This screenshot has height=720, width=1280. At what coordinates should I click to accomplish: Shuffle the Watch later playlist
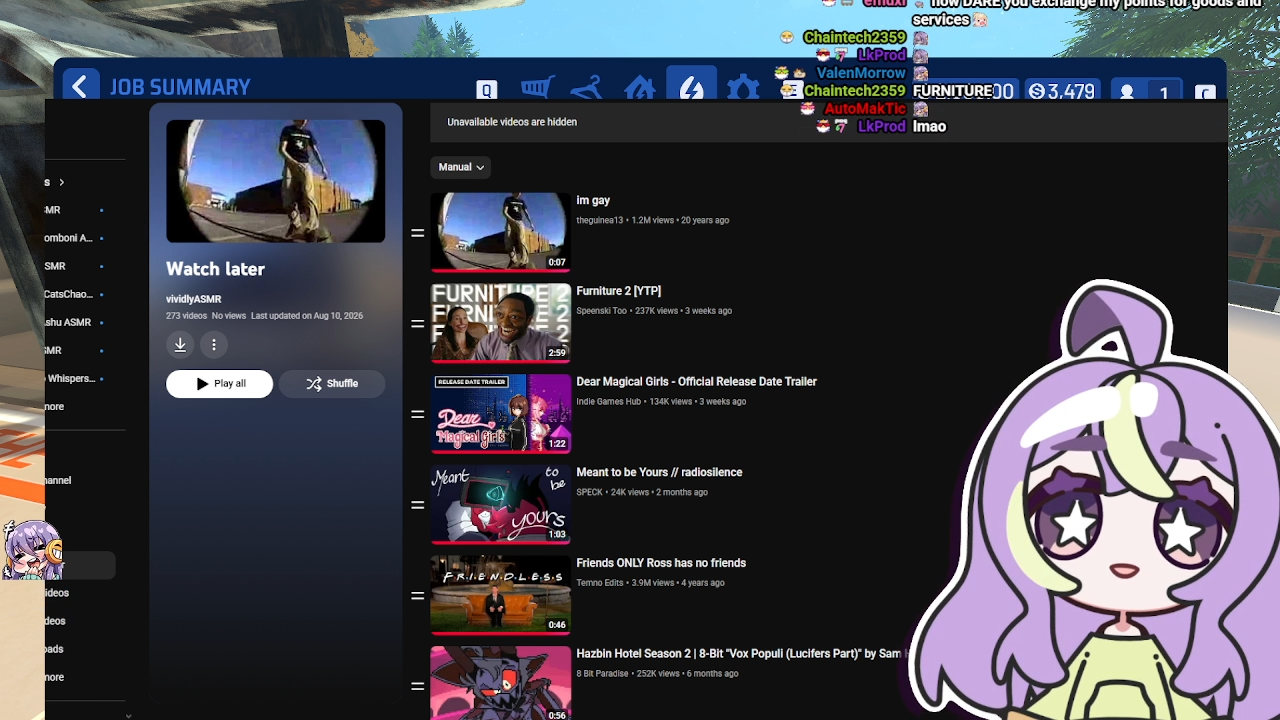tap(332, 384)
